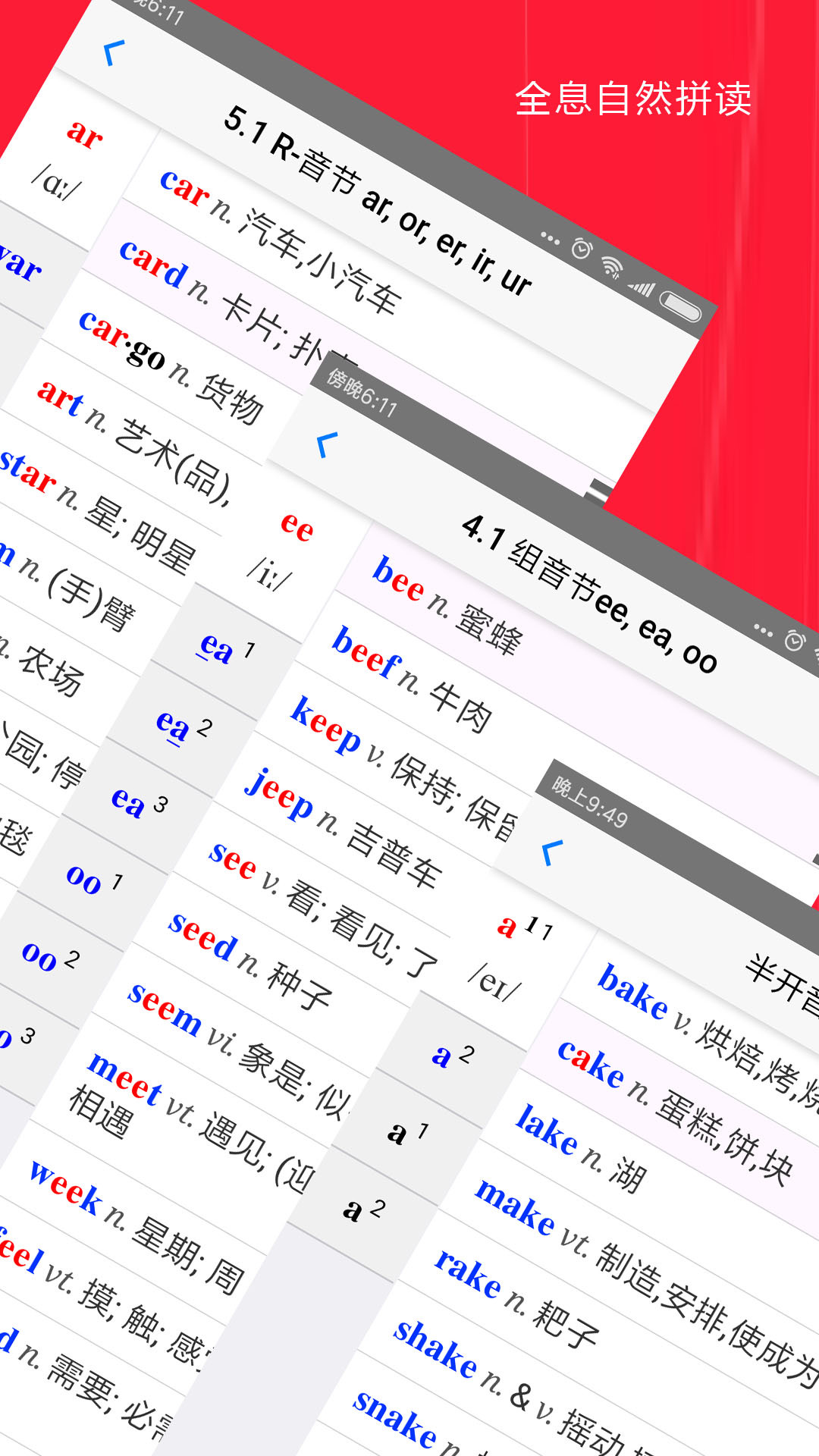
Task: Tap the 全息自然拼读 title text
Action: [633, 99]
